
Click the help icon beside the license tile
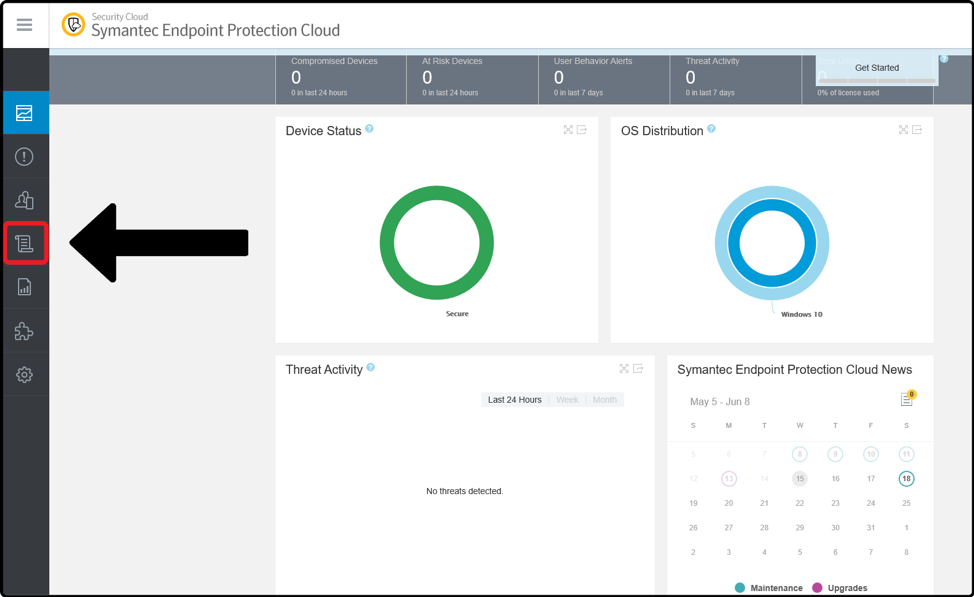point(944,59)
